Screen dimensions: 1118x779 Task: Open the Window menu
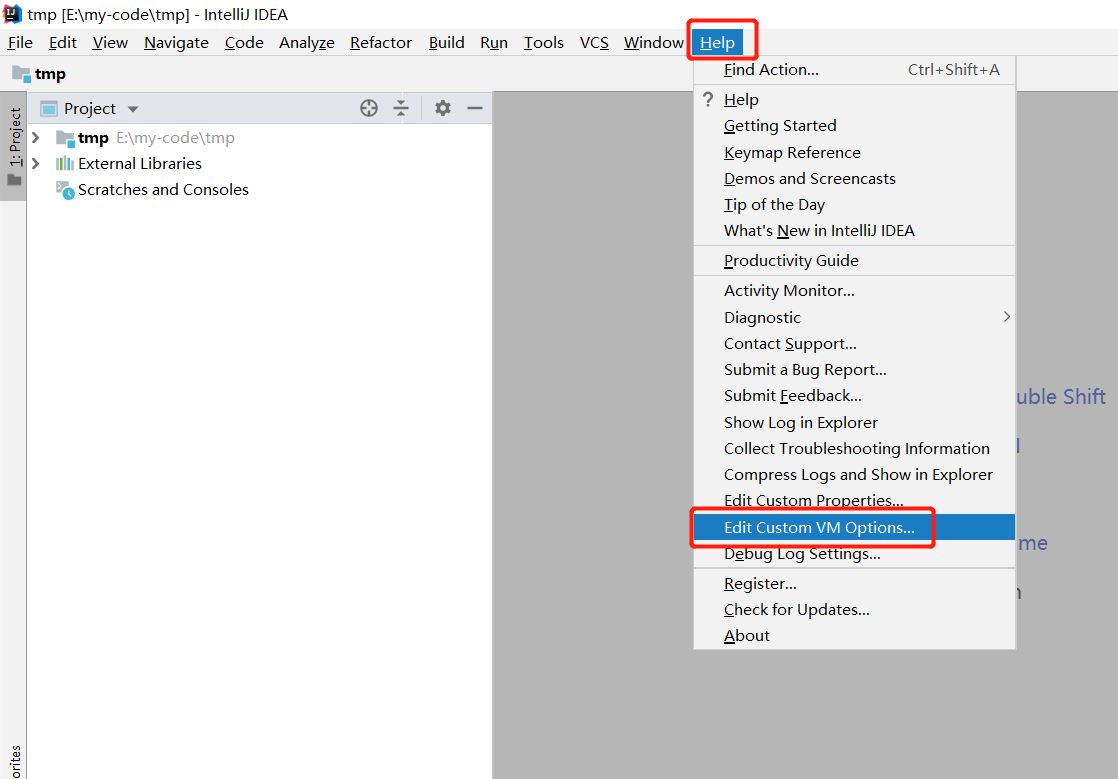point(653,43)
